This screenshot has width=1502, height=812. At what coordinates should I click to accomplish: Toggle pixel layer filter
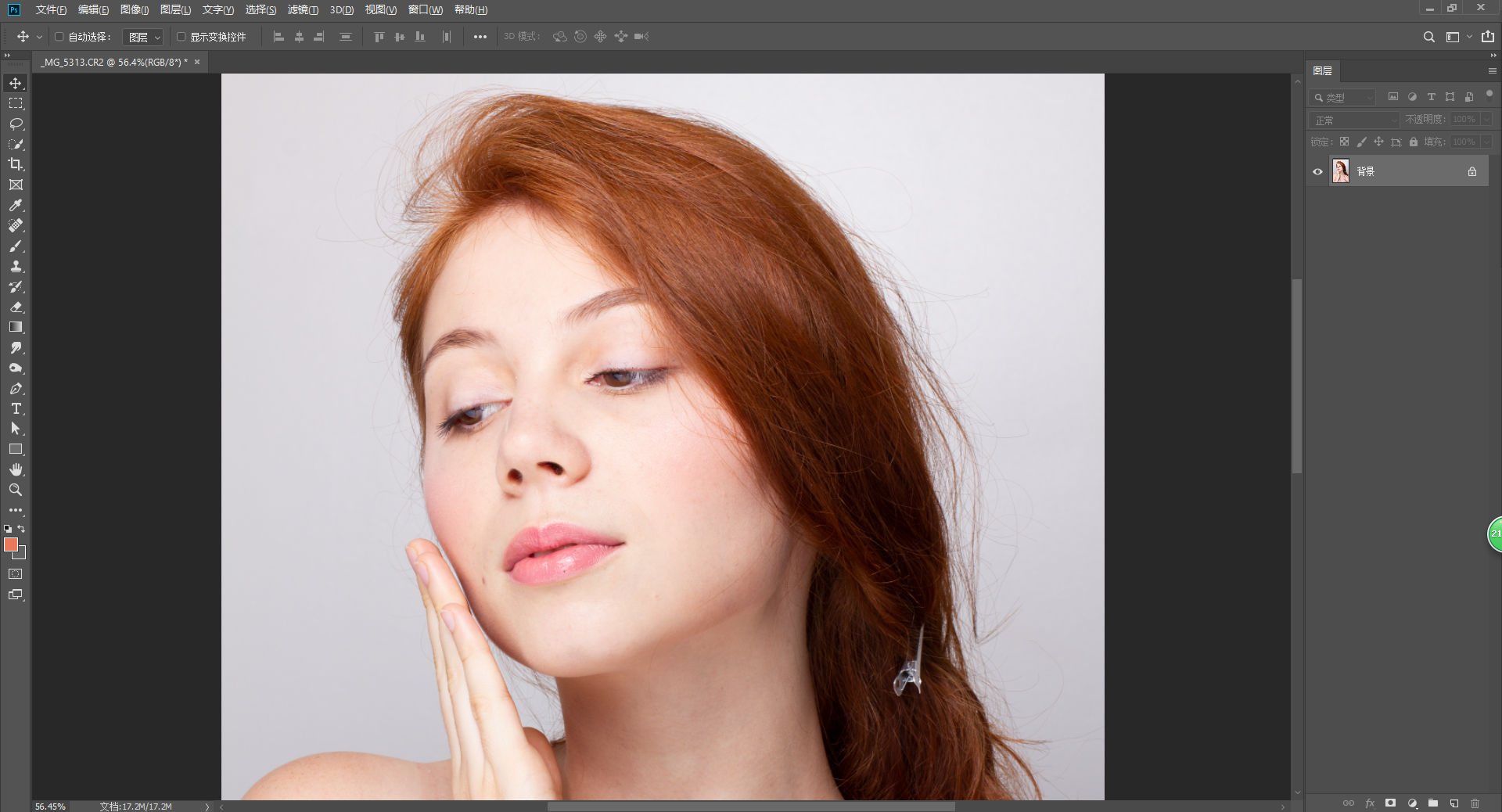(x=1393, y=97)
